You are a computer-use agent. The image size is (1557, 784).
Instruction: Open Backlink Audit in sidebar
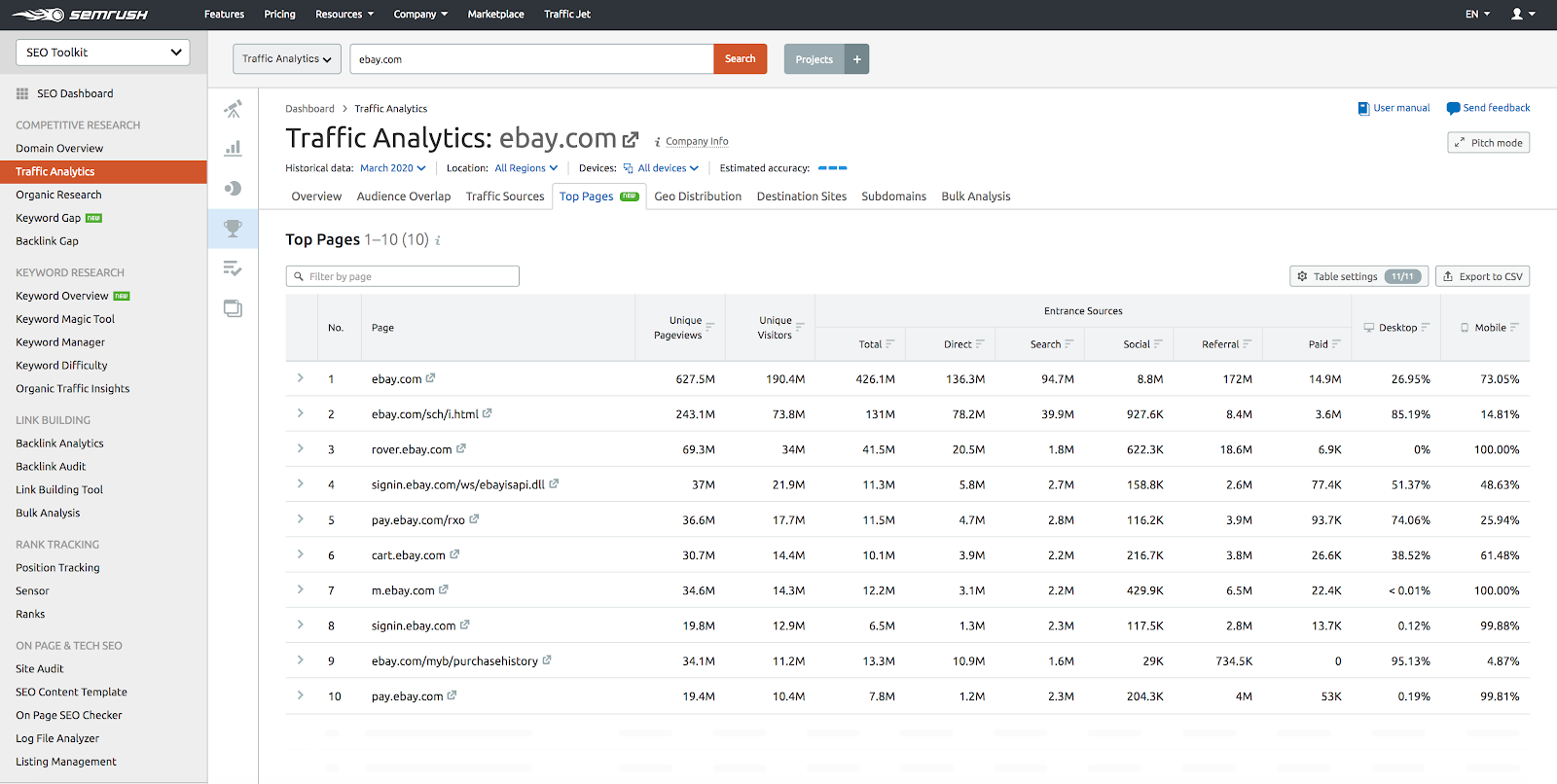(x=51, y=467)
